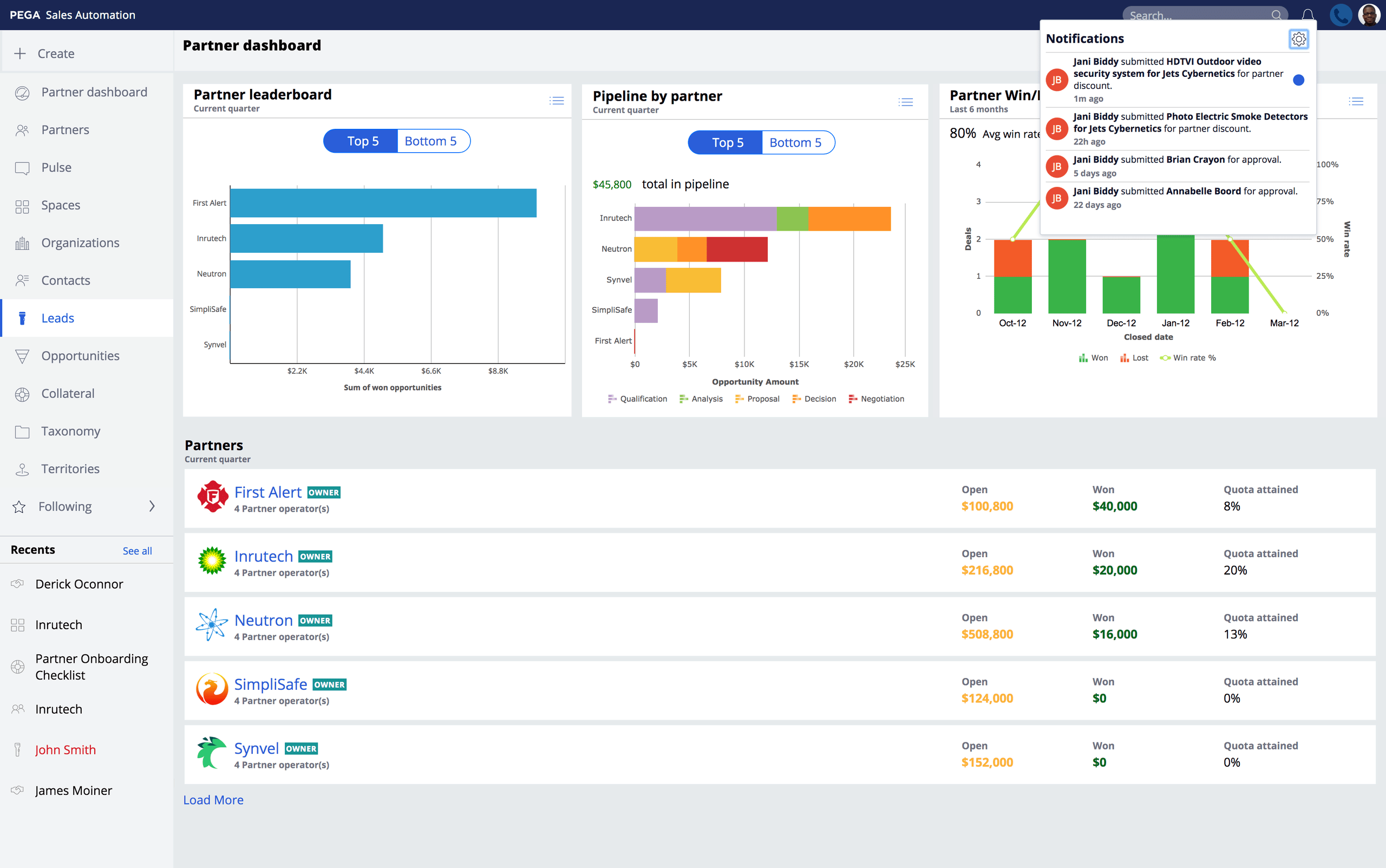1386x868 pixels.
Task: Expand the Following submenu chevron
Action: (152, 506)
